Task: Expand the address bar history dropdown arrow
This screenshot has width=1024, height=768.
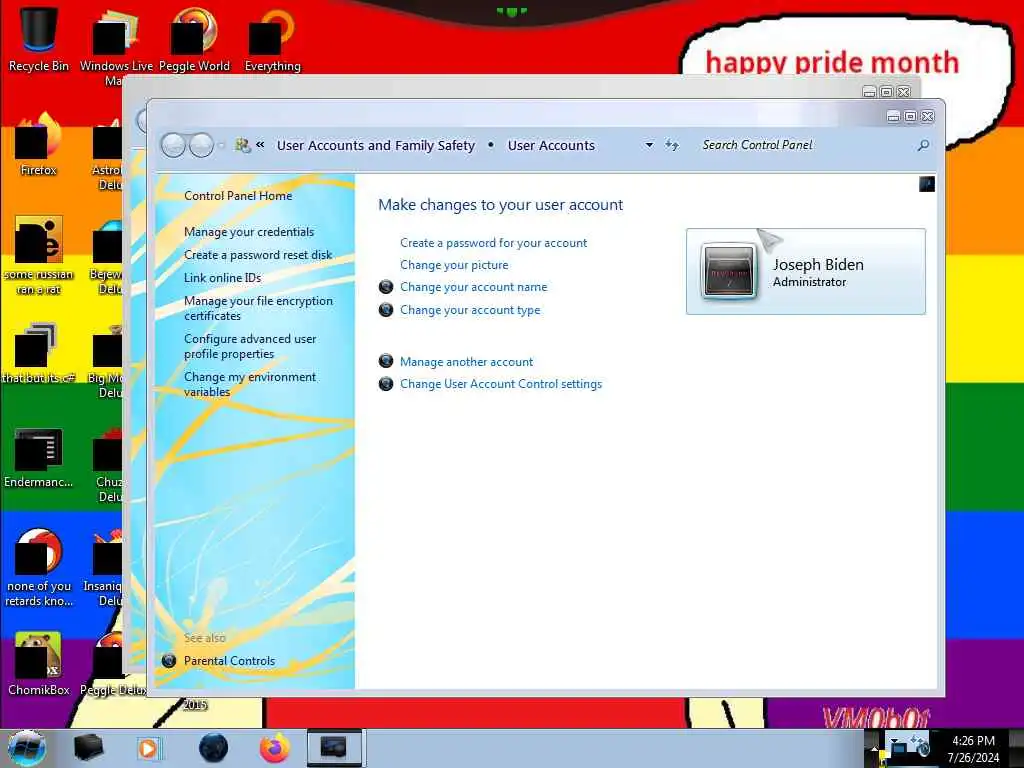Action: click(x=649, y=145)
